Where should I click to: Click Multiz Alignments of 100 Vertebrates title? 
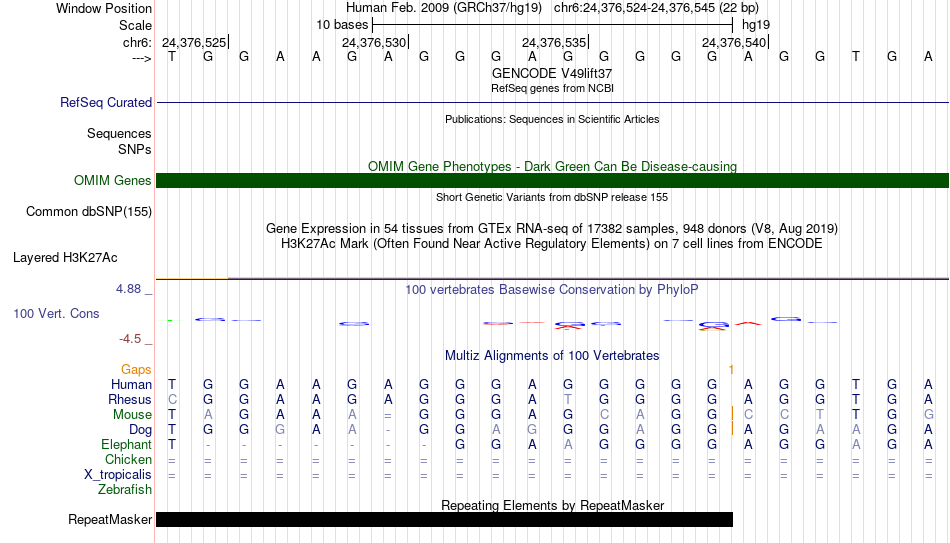[552, 355]
